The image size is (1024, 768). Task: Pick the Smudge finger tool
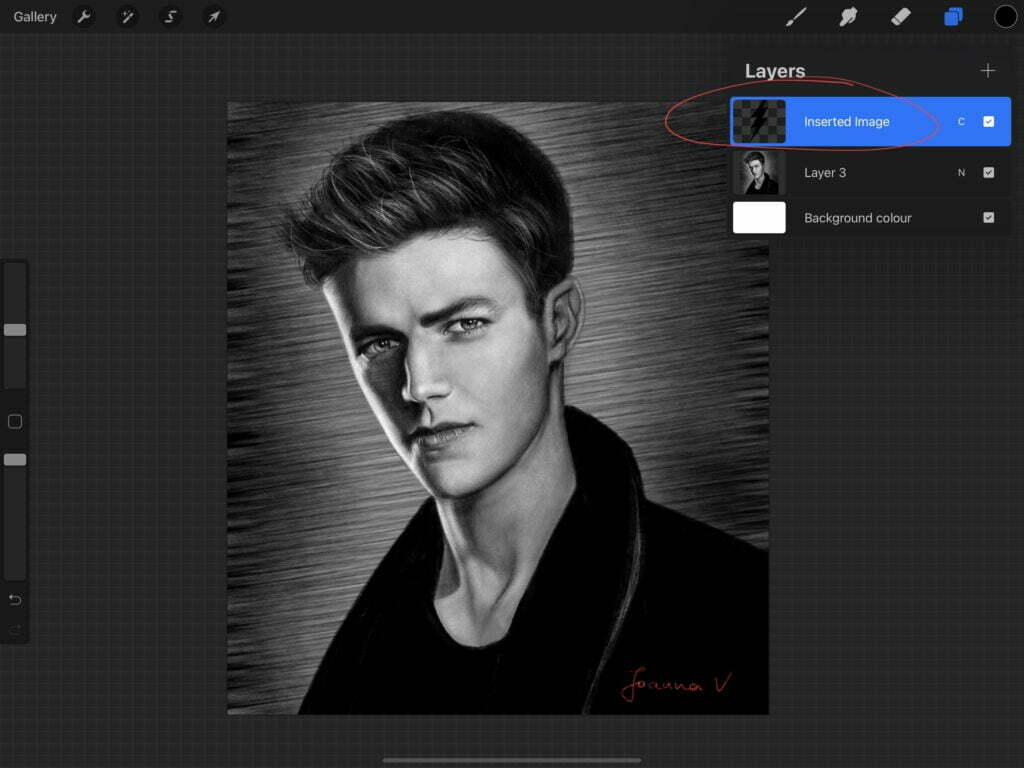pos(848,17)
